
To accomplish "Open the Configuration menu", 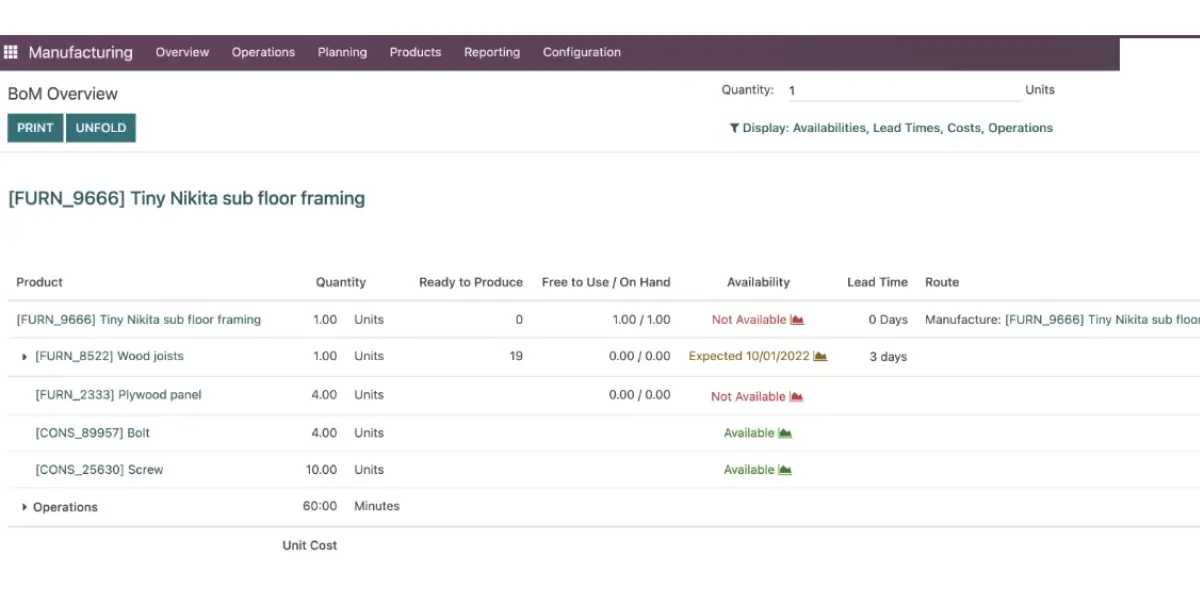I will point(582,52).
